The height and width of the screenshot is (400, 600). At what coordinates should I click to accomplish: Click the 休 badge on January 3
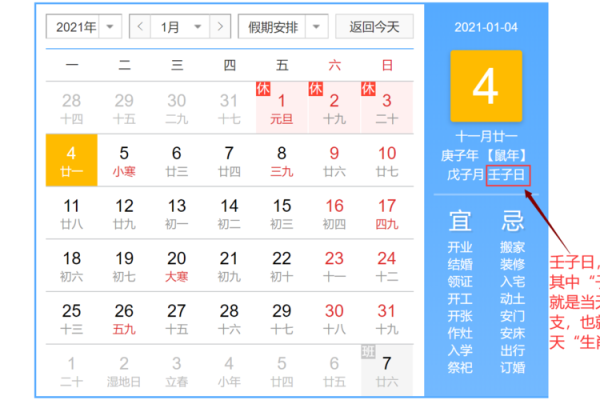[367, 89]
